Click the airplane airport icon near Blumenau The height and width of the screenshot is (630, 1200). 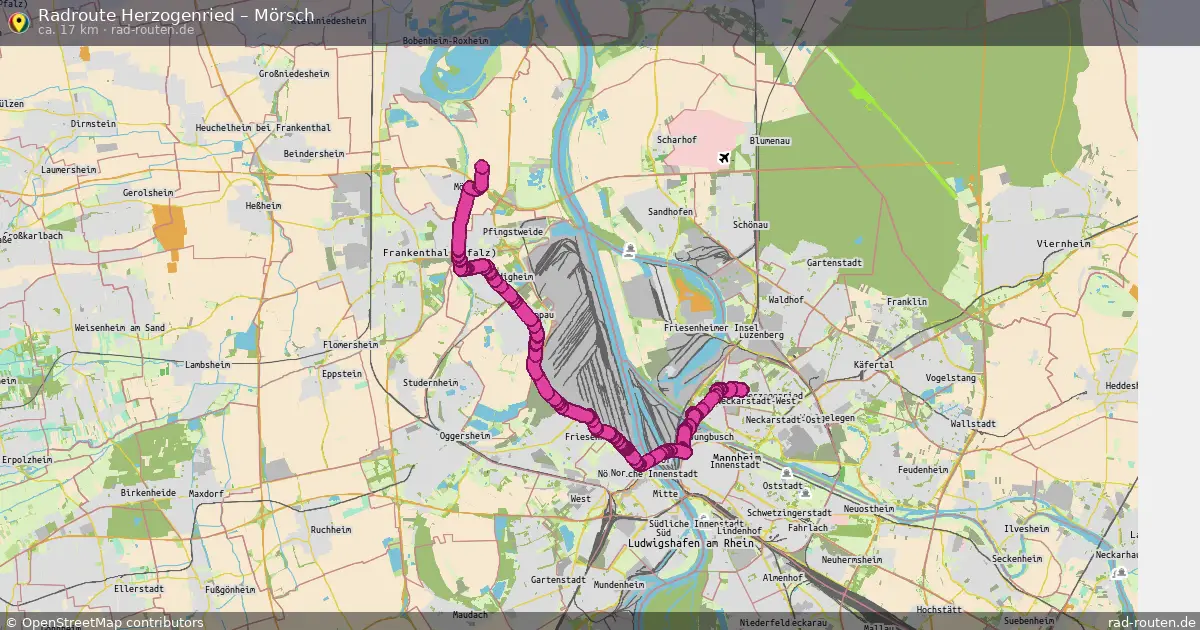pos(725,157)
